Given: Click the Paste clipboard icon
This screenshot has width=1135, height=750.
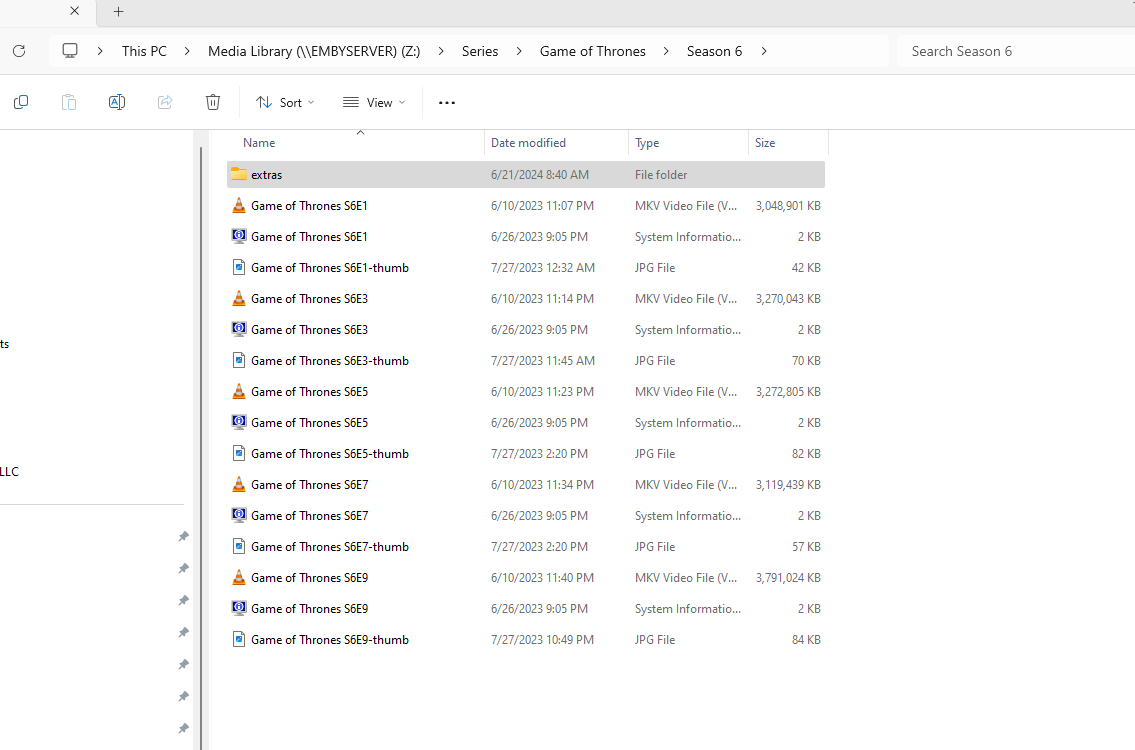Looking at the screenshot, I should pyautogui.click(x=69, y=102).
